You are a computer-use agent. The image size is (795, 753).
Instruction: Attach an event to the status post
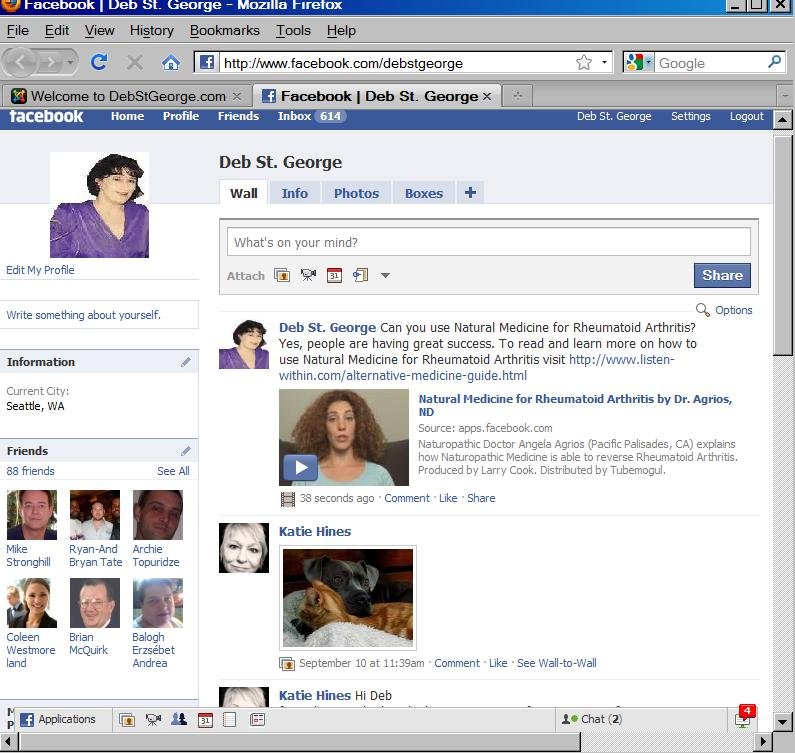[x=334, y=275]
